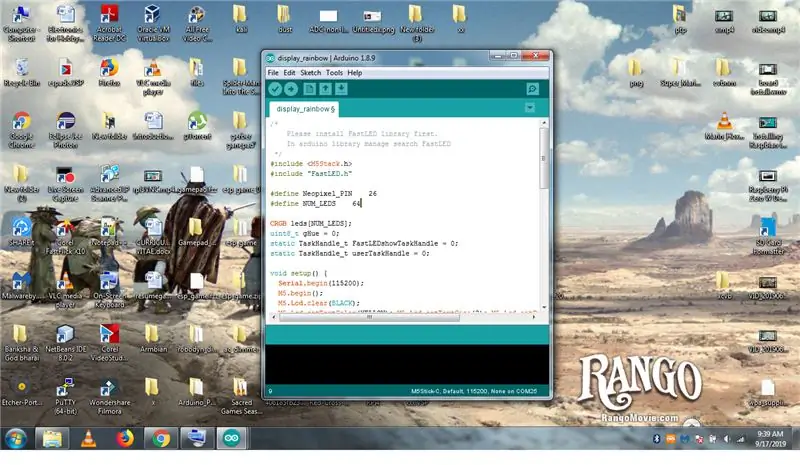This screenshot has width=800, height=465.
Task: Click the Upload arrow button in Arduino
Action: [x=291, y=89]
